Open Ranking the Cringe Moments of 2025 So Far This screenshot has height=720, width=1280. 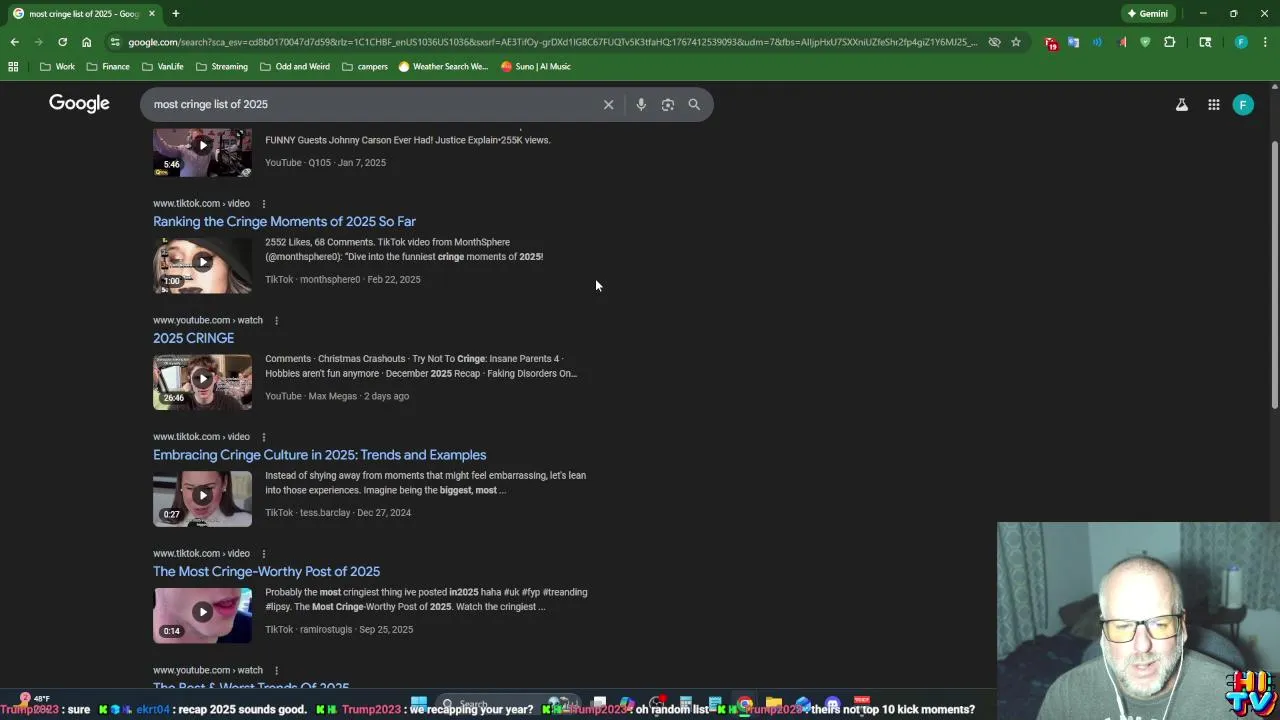(284, 221)
